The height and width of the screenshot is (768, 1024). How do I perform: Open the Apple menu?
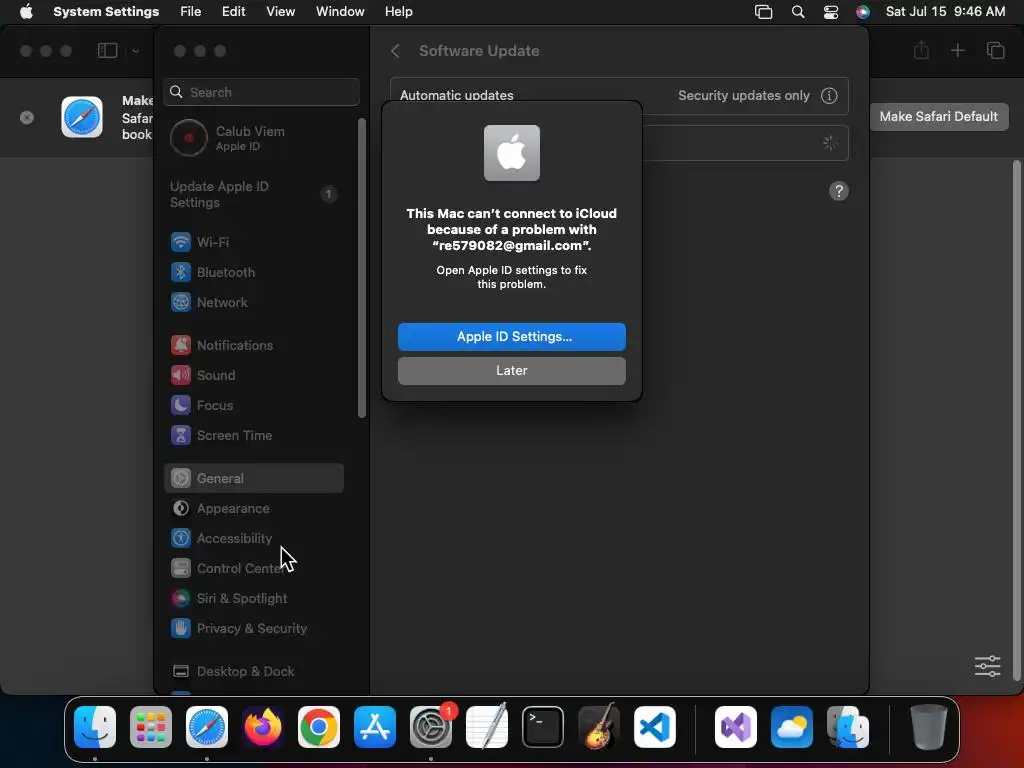[x=26, y=12]
